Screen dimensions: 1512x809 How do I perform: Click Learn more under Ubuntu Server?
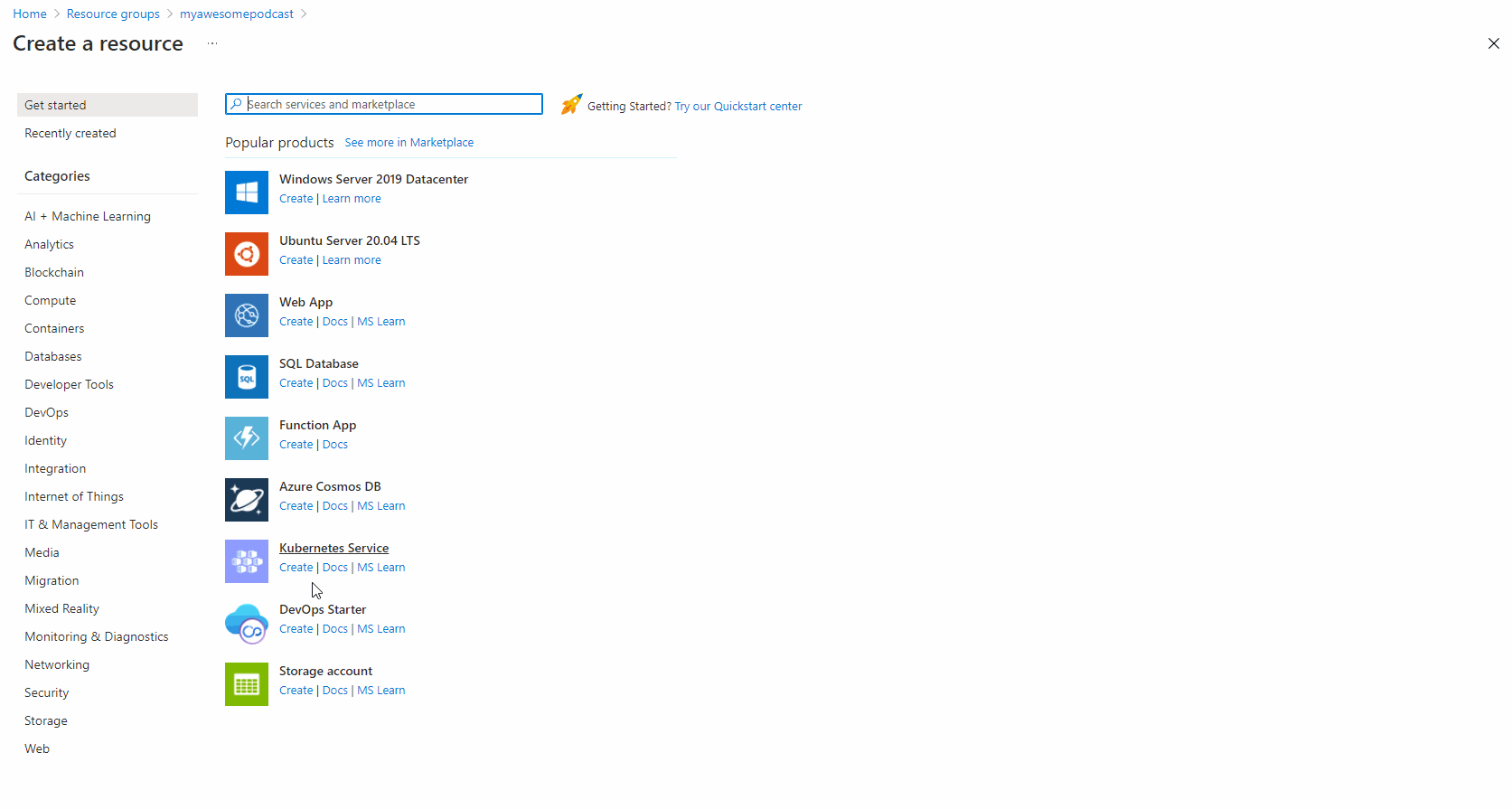[352, 260]
